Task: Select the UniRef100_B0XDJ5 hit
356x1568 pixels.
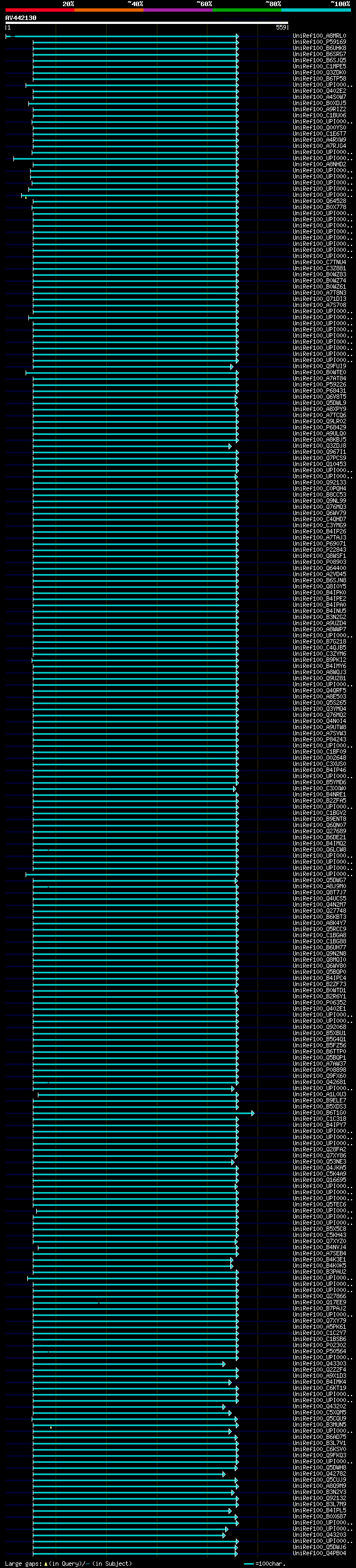Action: (319, 103)
